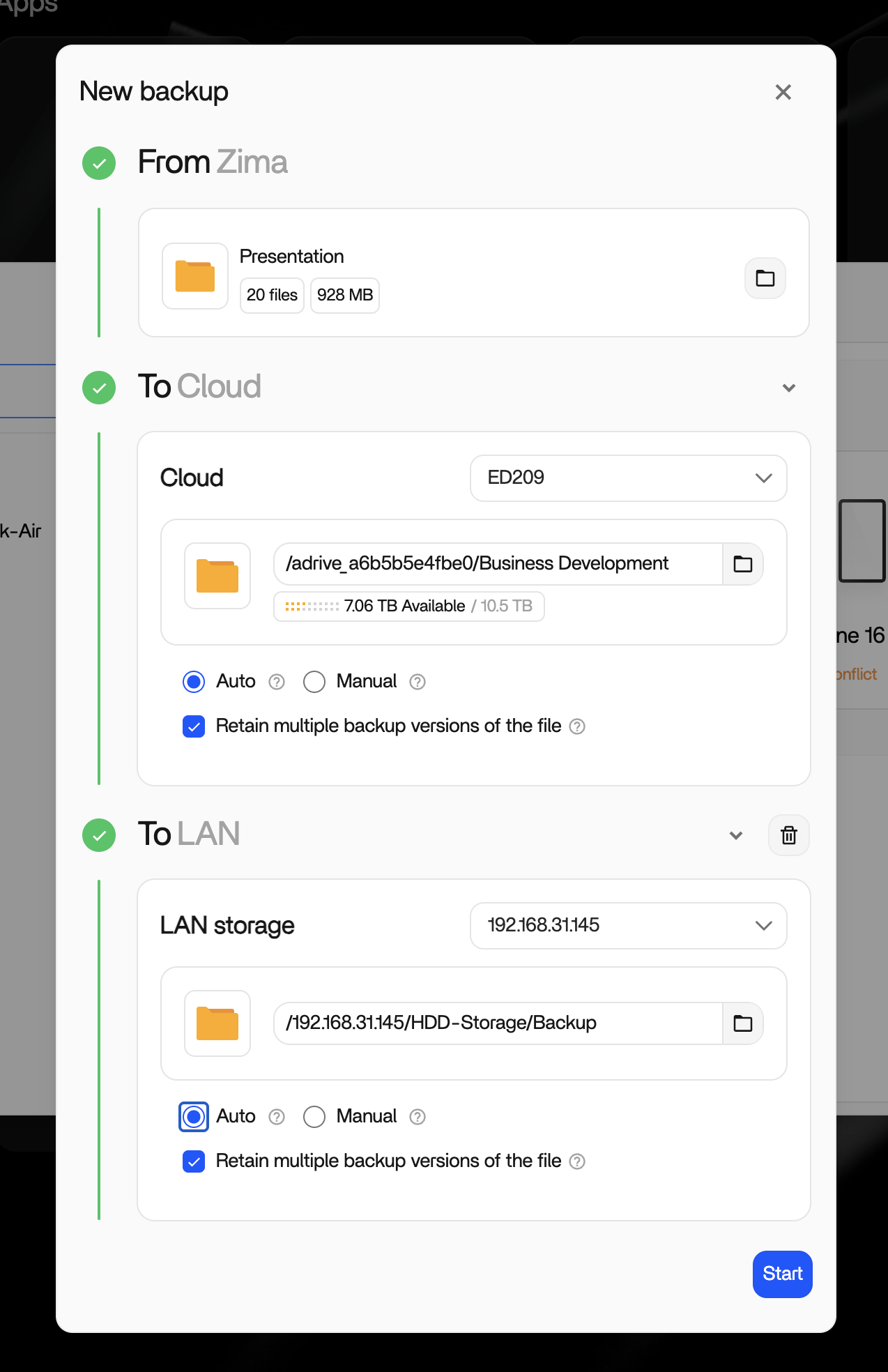Browse LAN destination folder icon
888x1372 pixels.
click(743, 1023)
